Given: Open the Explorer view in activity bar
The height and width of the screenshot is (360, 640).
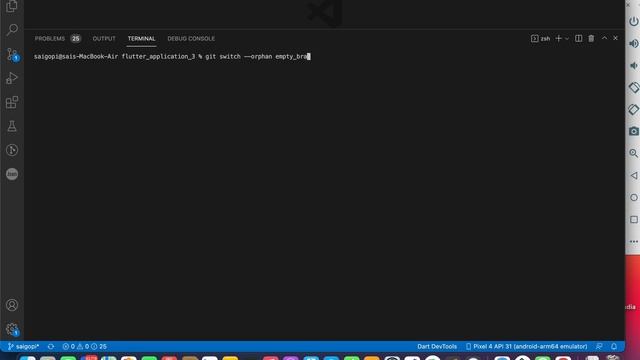Looking at the screenshot, I should point(12,6).
